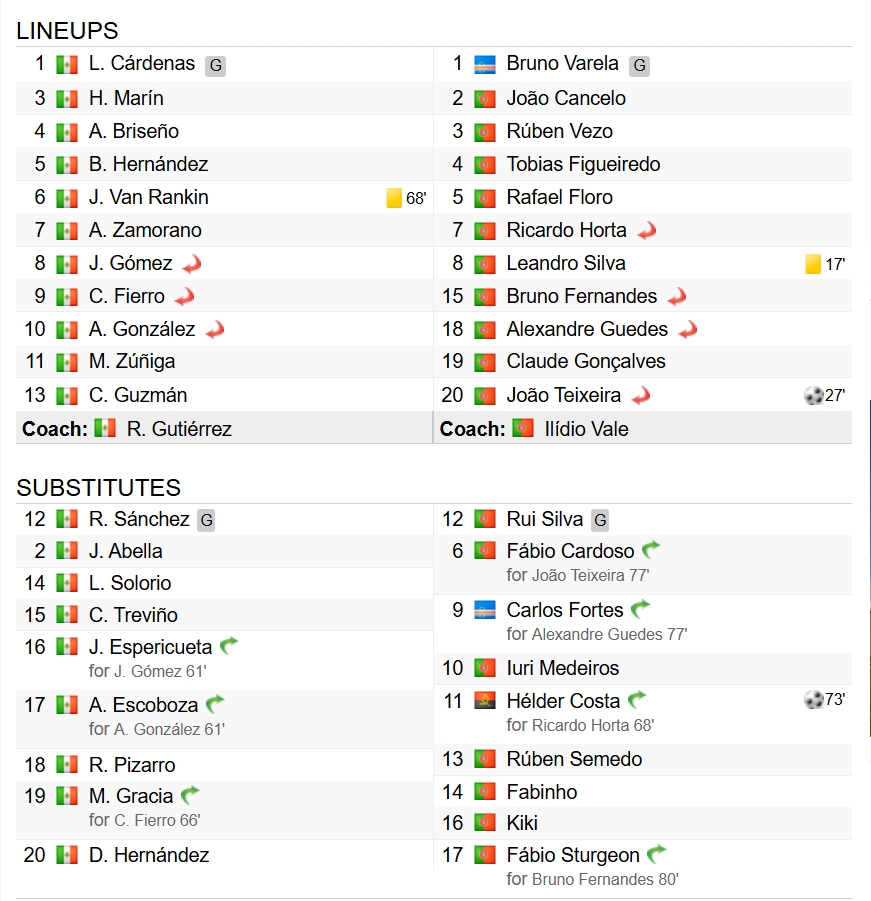Click the red substituted-off arrow beside Ricardo Horta
Screen dimensions: 871x901
click(x=647, y=230)
